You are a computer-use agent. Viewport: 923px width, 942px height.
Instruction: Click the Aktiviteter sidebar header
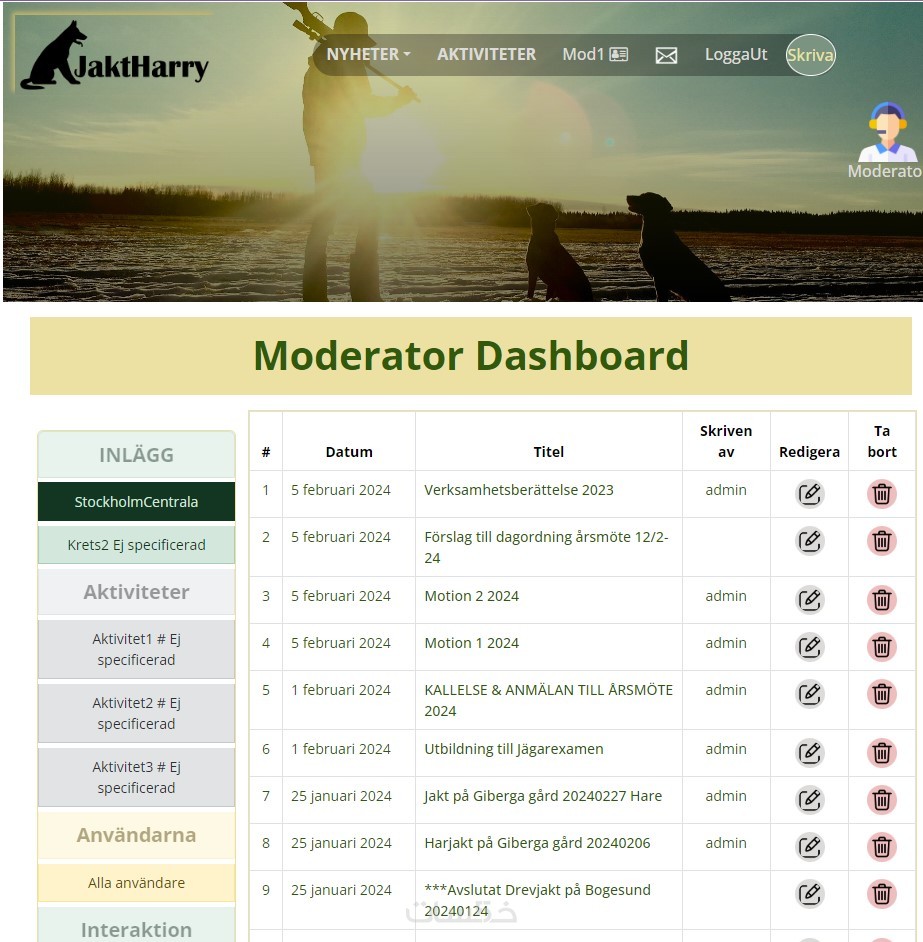click(x=136, y=592)
